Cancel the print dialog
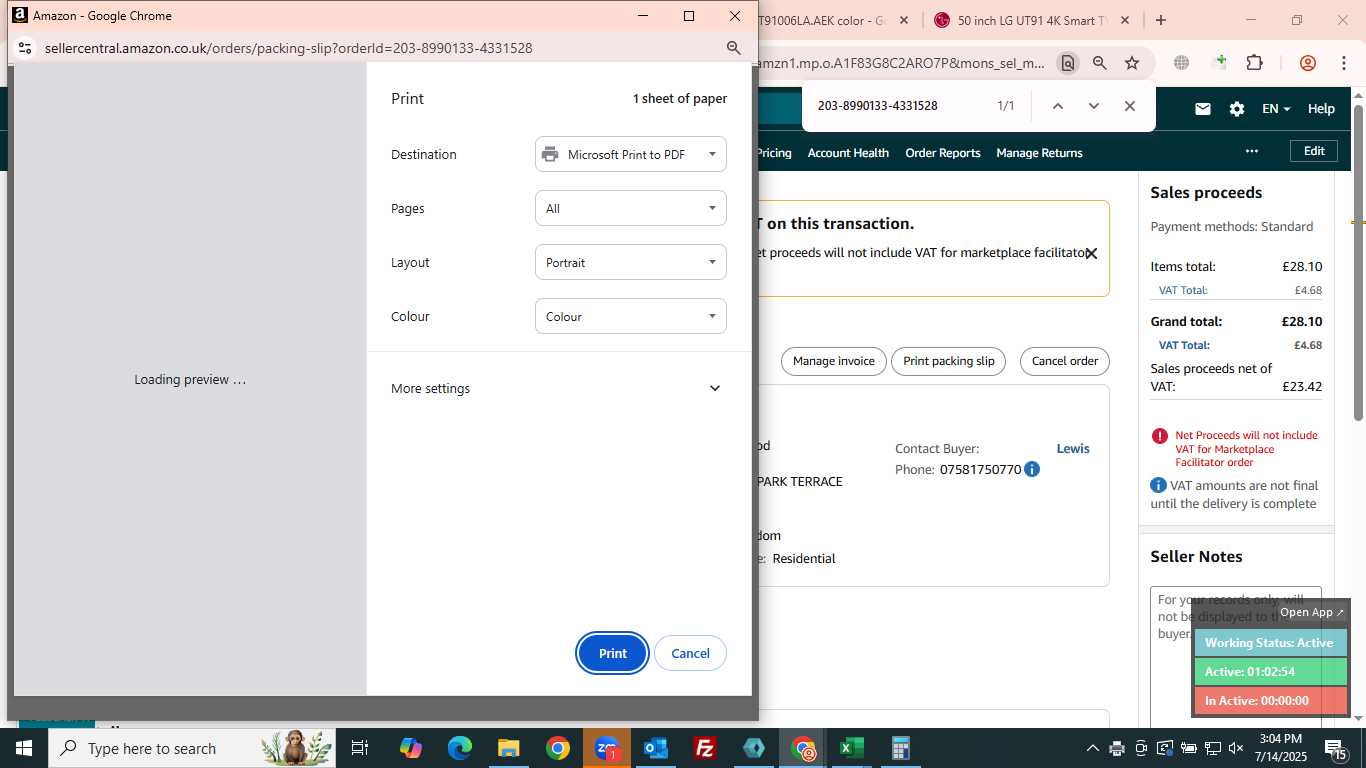The height and width of the screenshot is (768, 1366). 690,653
